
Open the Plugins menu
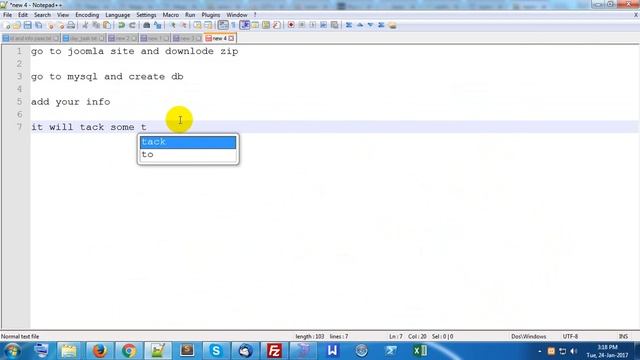(x=211, y=15)
